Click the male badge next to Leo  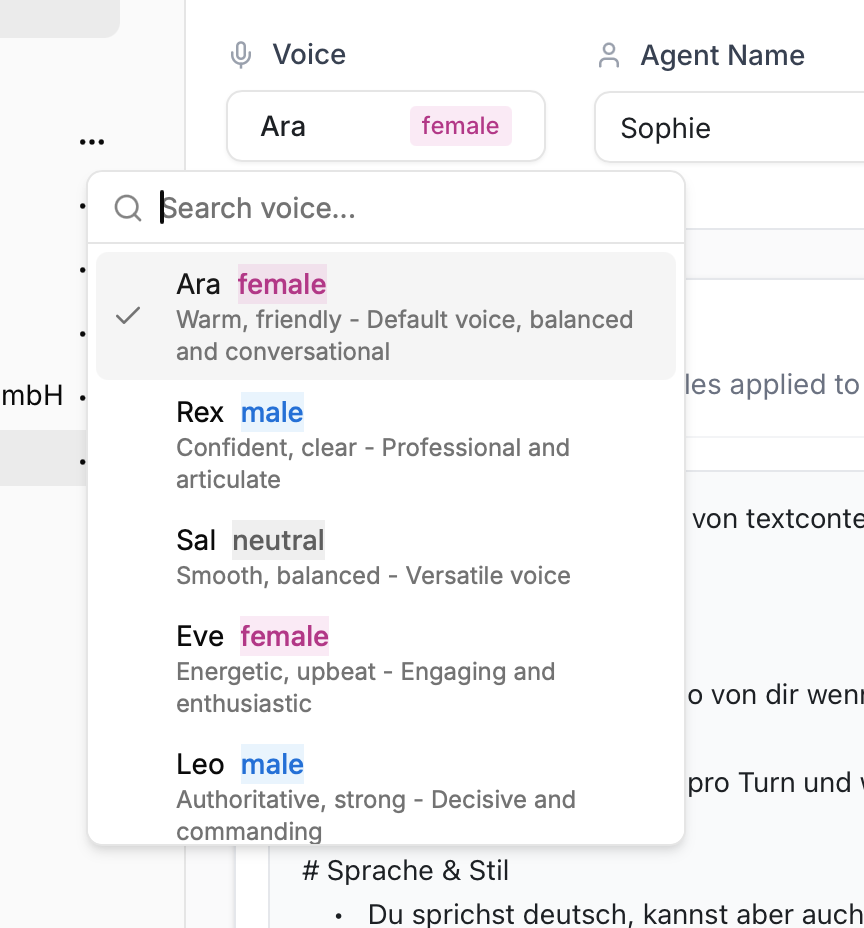272,765
